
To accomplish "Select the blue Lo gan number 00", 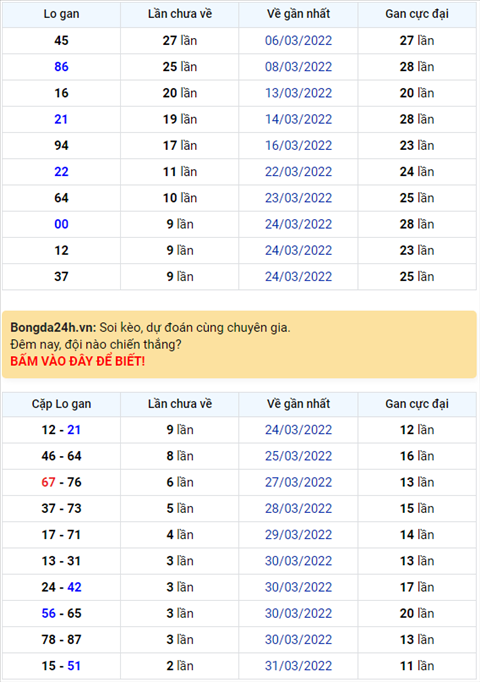I will click(61, 224).
